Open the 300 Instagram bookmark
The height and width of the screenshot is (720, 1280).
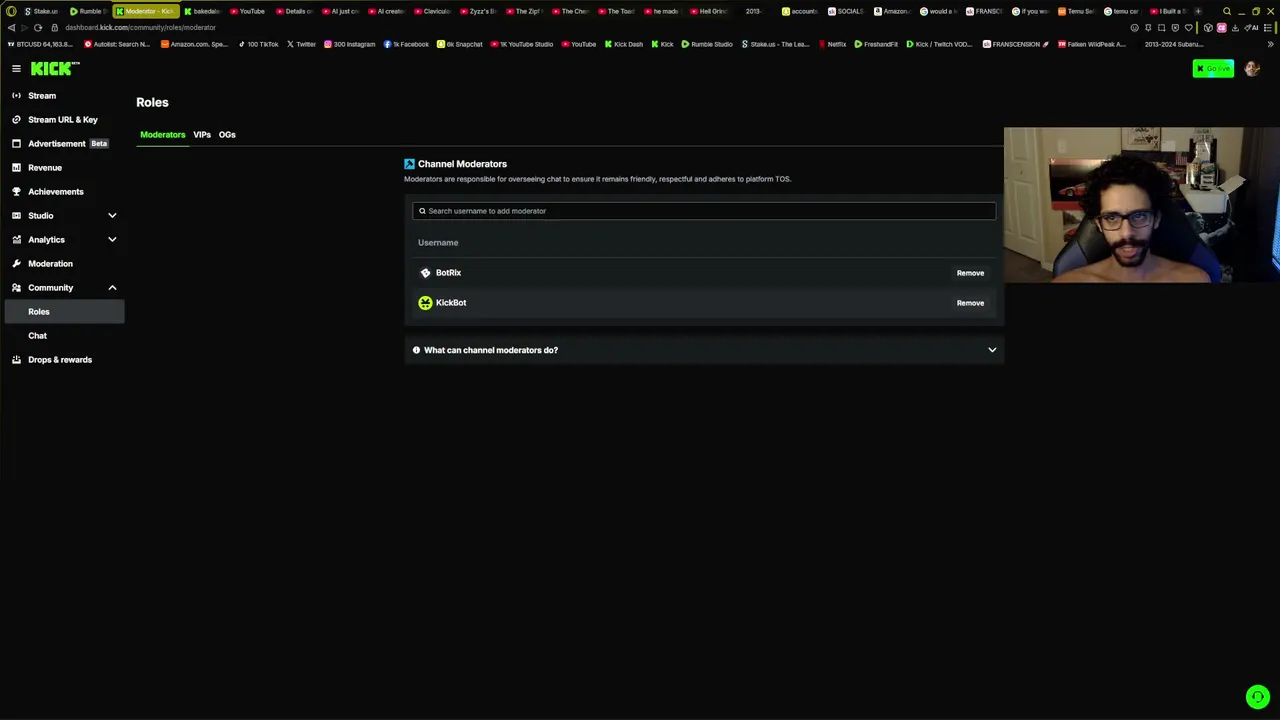(349, 44)
